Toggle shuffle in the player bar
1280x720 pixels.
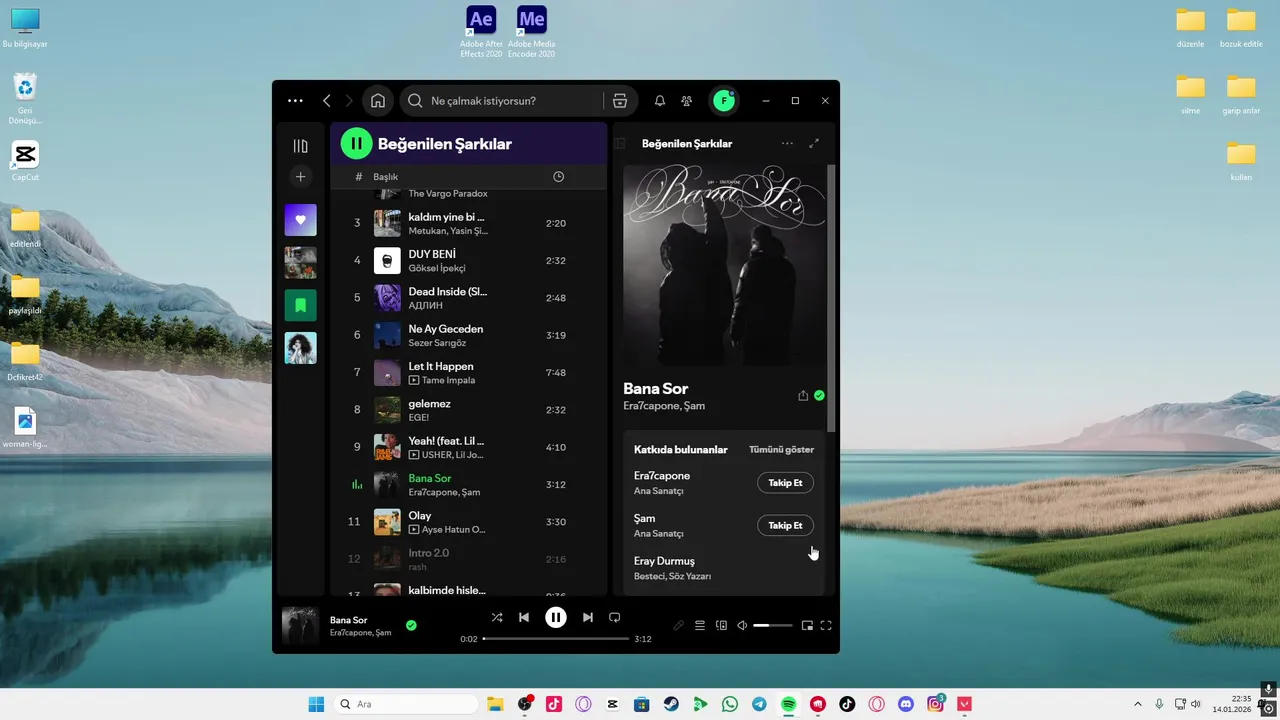point(497,618)
